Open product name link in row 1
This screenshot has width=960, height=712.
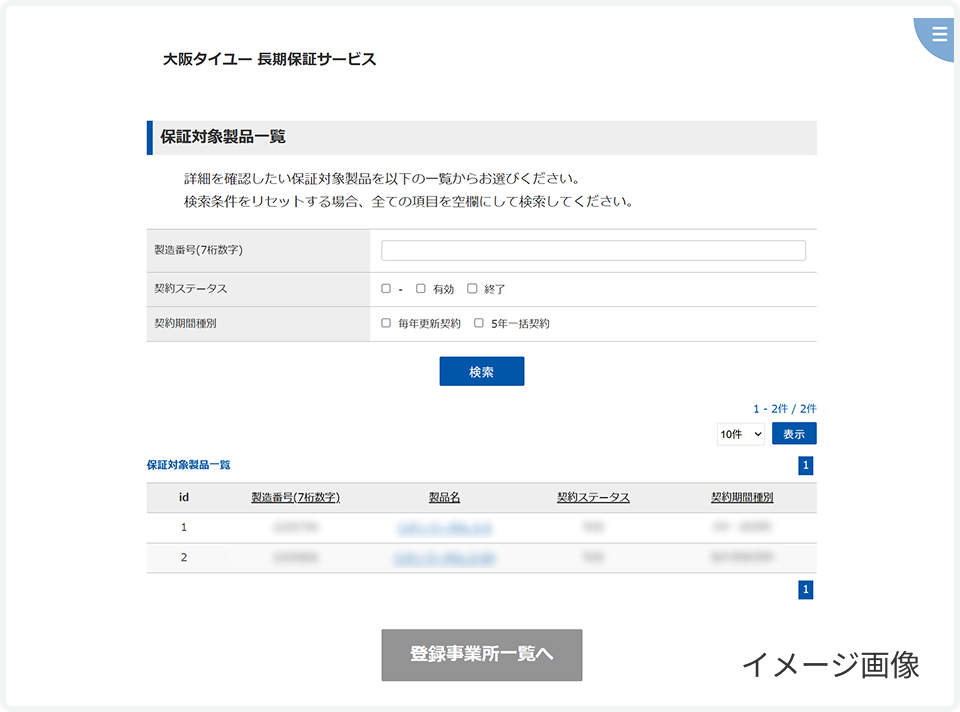pyautogui.click(x=444, y=527)
